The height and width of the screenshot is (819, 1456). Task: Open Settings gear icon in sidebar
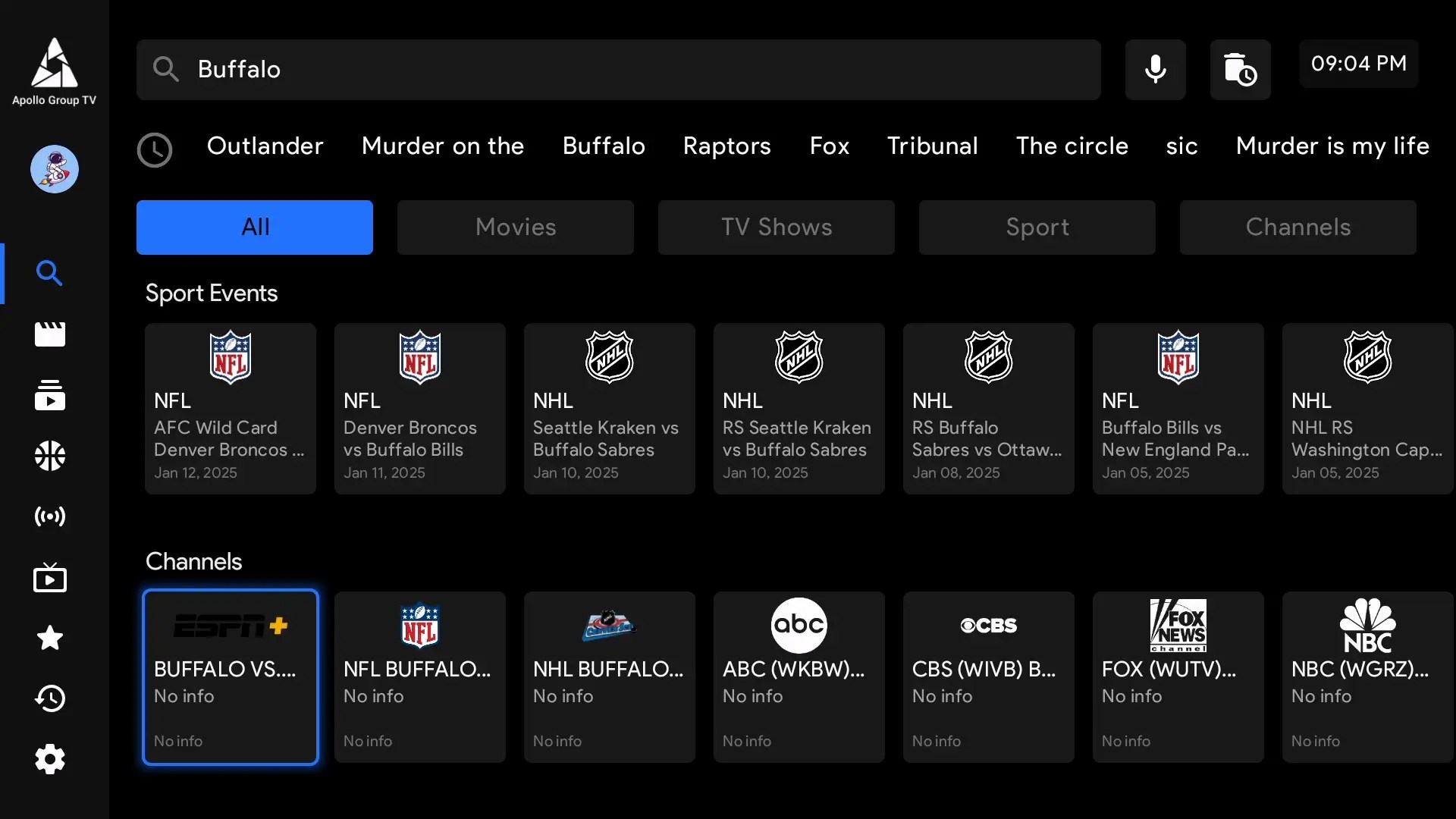50,759
